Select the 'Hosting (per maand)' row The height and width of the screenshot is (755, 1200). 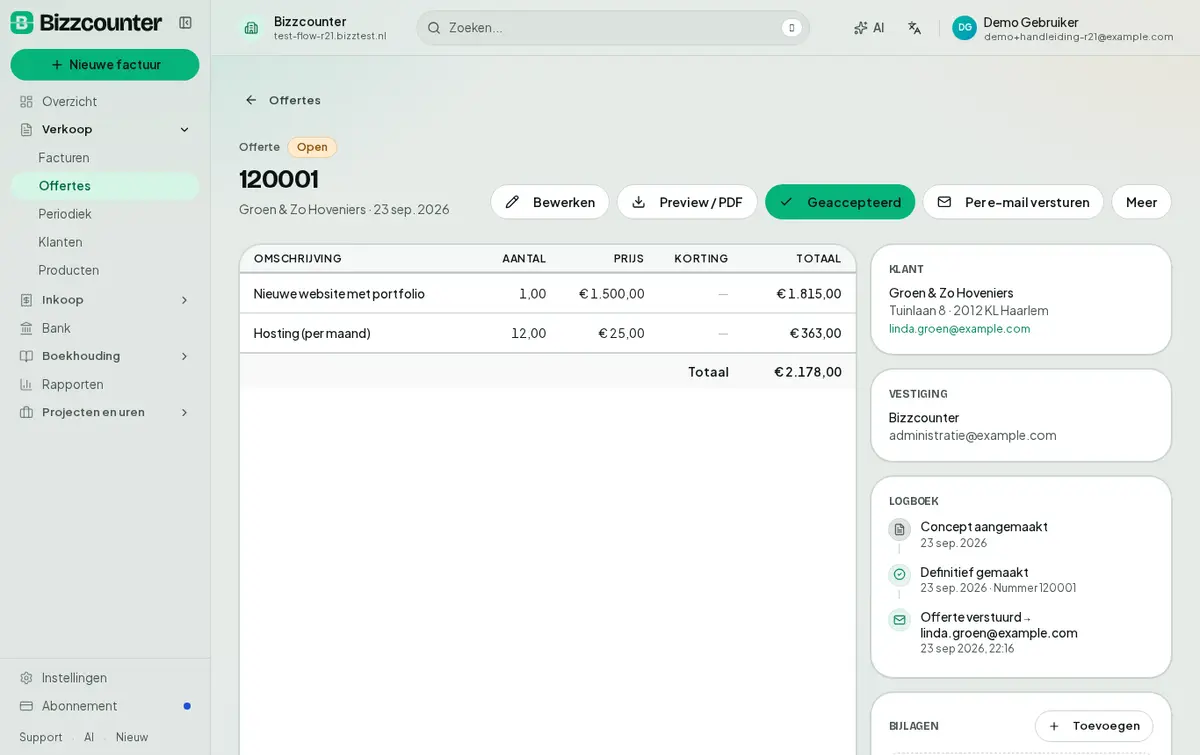pyautogui.click(x=548, y=333)
